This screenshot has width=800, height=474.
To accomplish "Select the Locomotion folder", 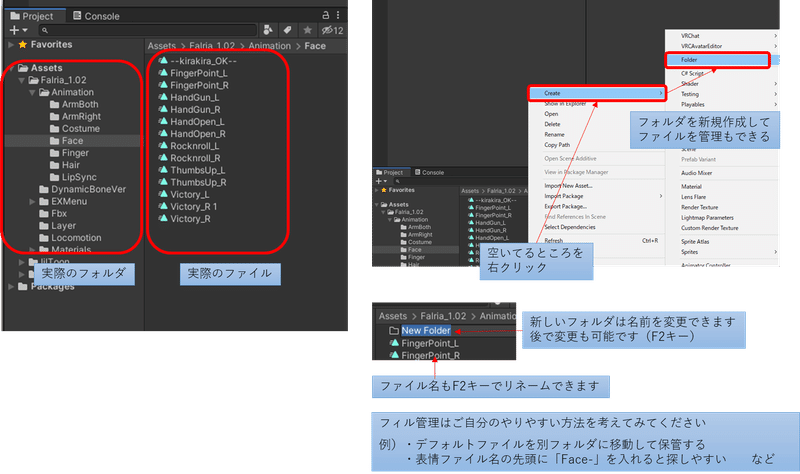I will (x=70, y=238).
